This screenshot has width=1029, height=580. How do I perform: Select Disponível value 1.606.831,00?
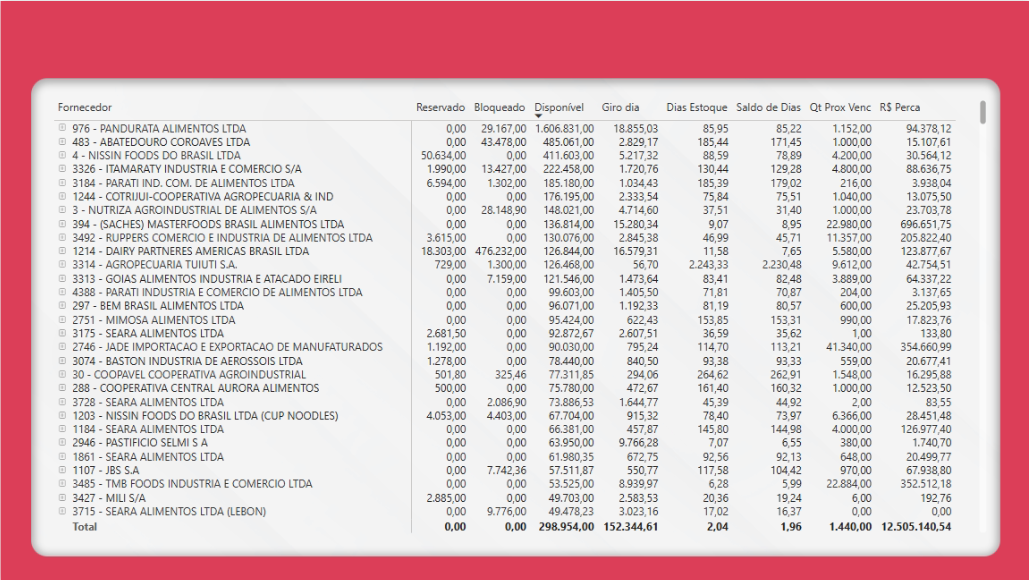coord(564,129)
